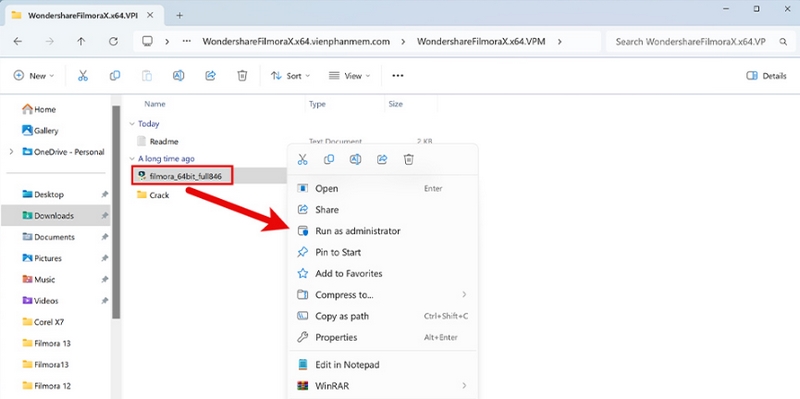Select the WondershareFilmoraX.x64.VPI tab
The width and height of the screenshot is (800, 399).
click(84, 15)
